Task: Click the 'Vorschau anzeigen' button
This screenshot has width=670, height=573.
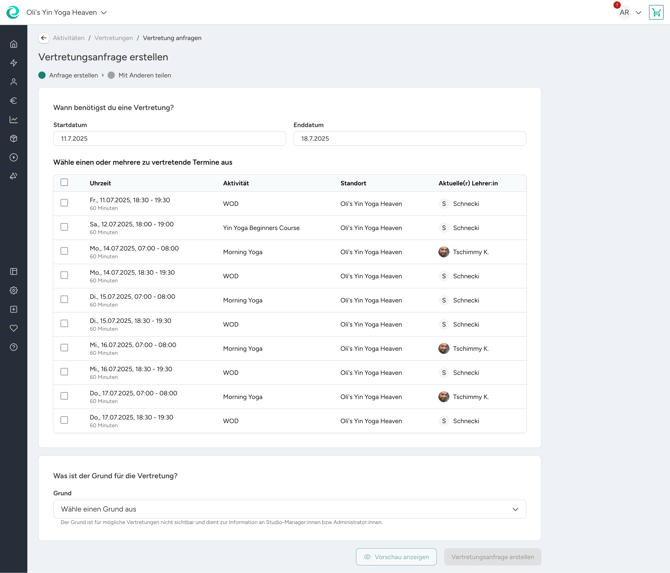Action: (x=396, y=557)
